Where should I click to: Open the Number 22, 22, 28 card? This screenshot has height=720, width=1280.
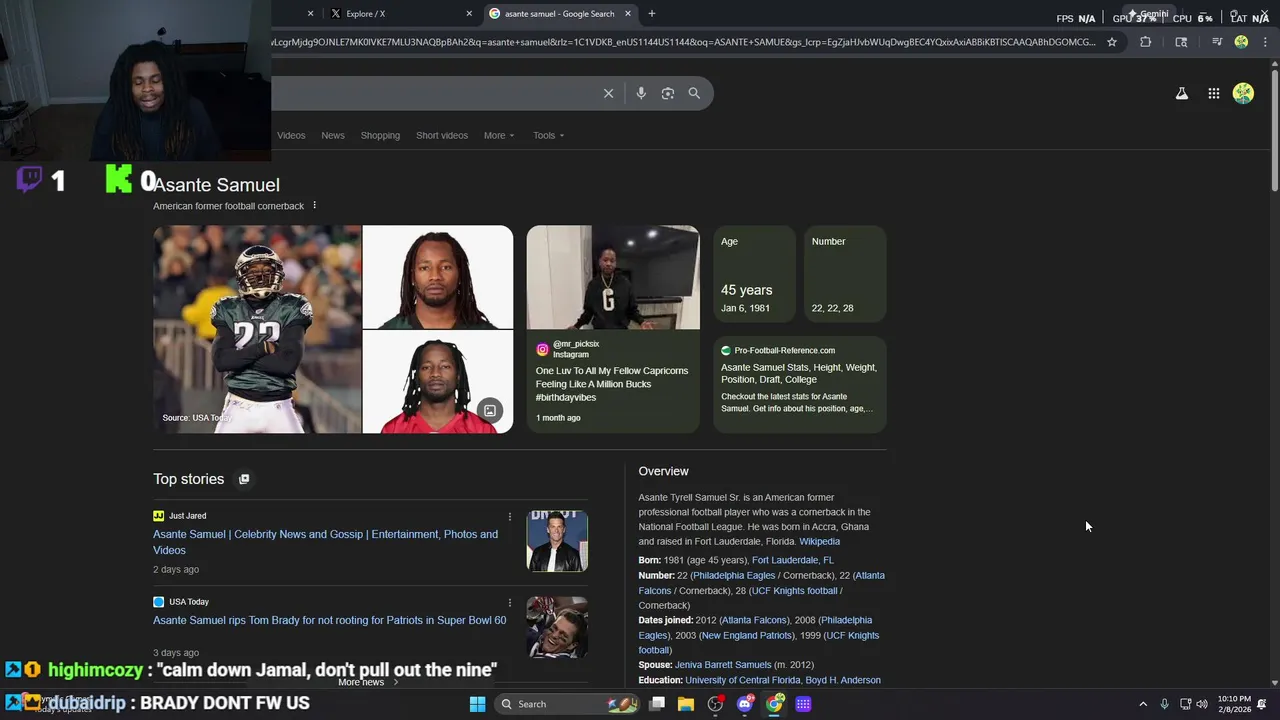[x=845, y=274]
